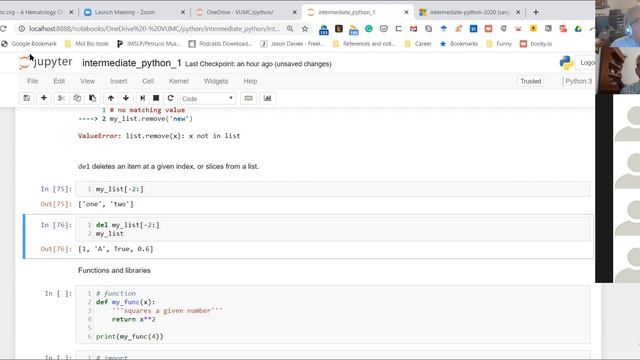Screen dimensions: 640x360
Task: Click the Logout button
Action: (x=587, y=62)
